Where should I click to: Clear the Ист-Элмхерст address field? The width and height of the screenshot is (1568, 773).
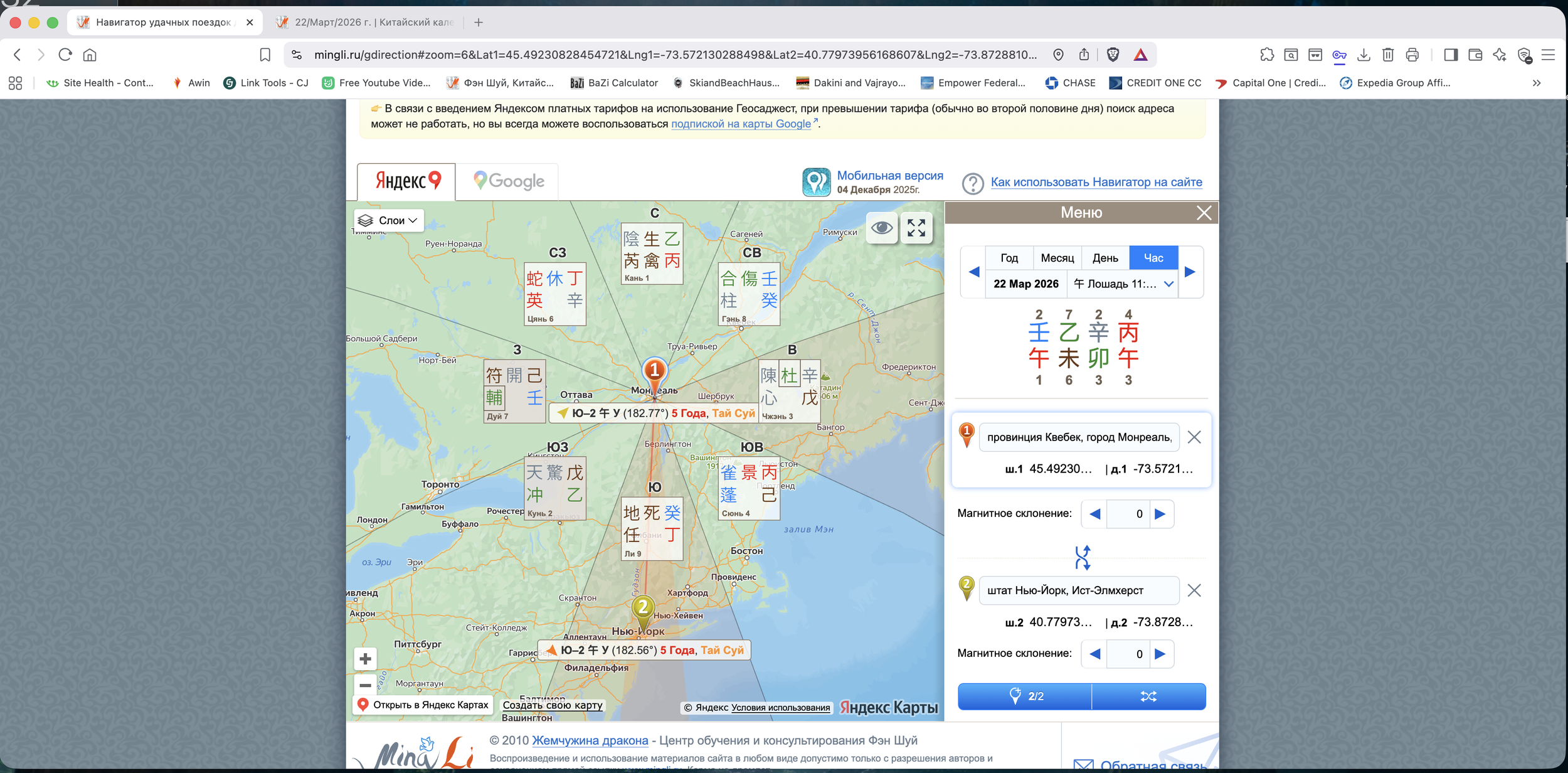pos(1194,590)
